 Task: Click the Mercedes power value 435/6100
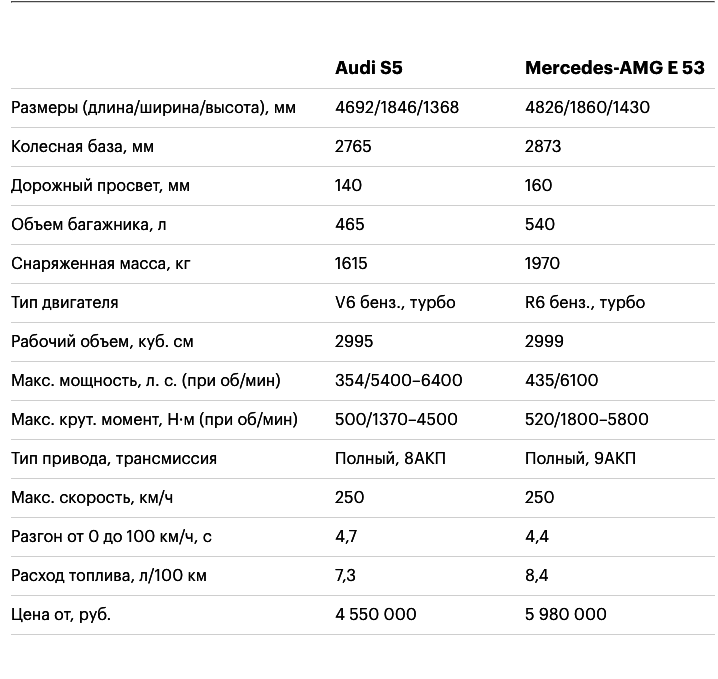click(562, 380)
